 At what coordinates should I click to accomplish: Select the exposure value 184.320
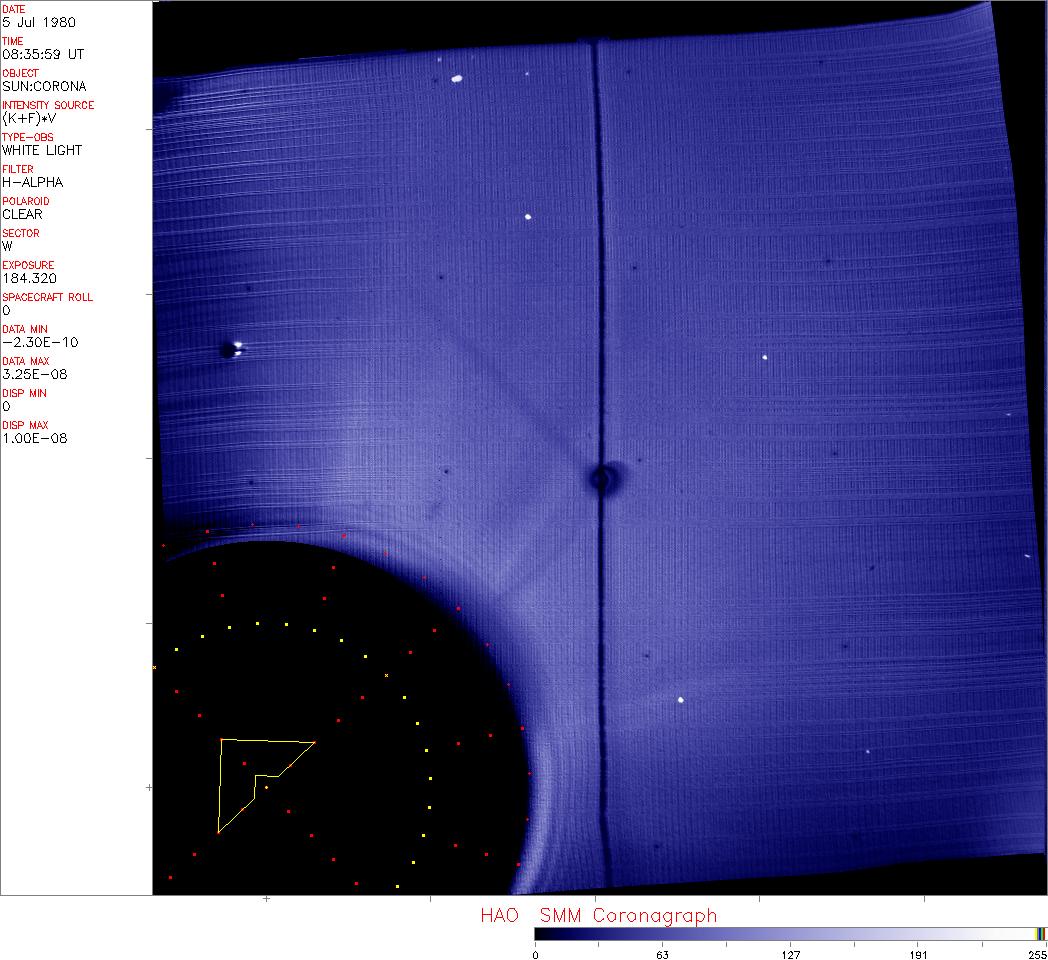point(29,278)
